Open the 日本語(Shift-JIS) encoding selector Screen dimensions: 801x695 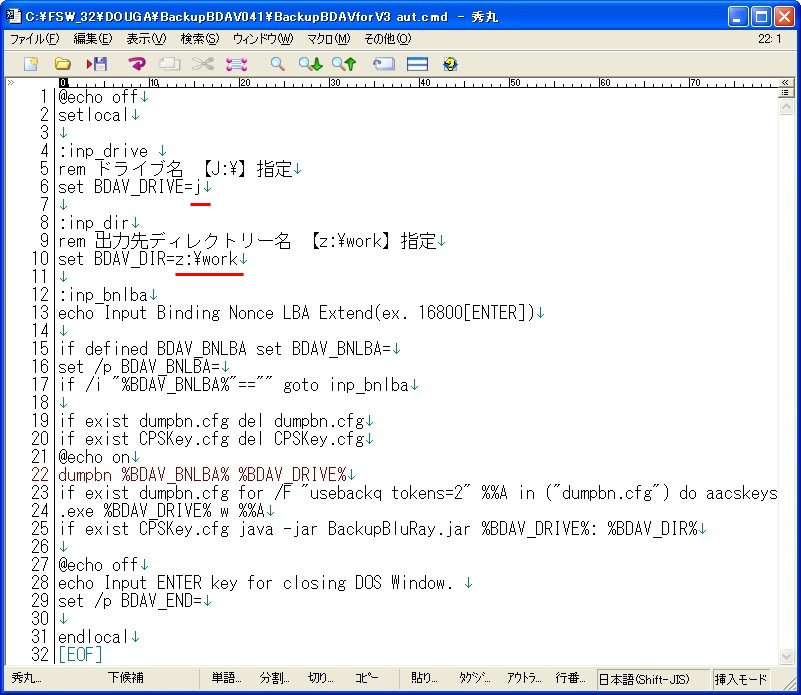coord(650,679)
